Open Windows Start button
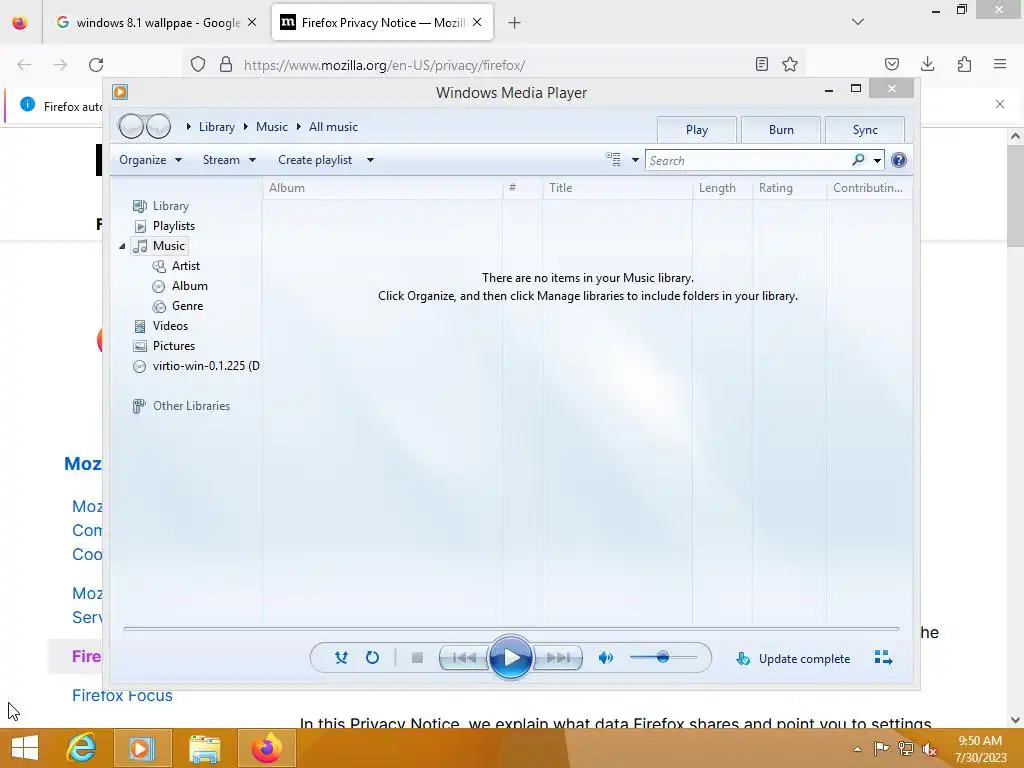This screenshot has height=768, width=1024. [x=25, y=748]
